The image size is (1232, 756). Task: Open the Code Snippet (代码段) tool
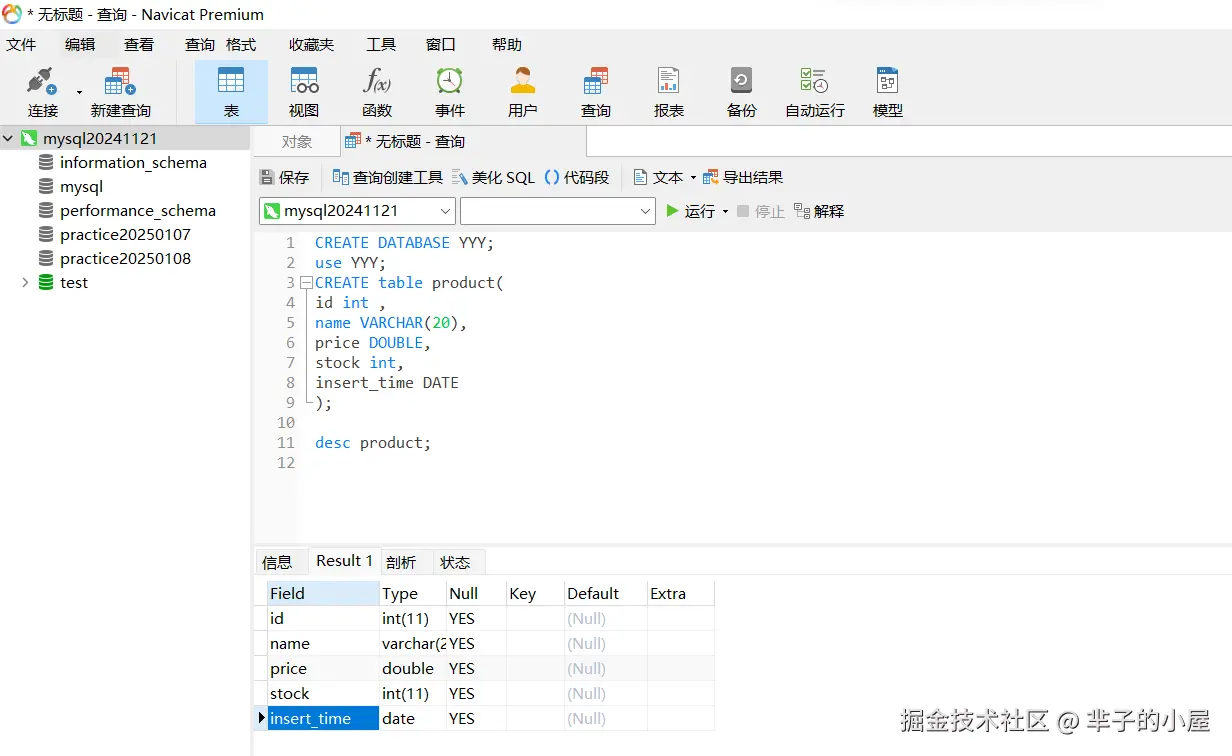pos(577,177)
